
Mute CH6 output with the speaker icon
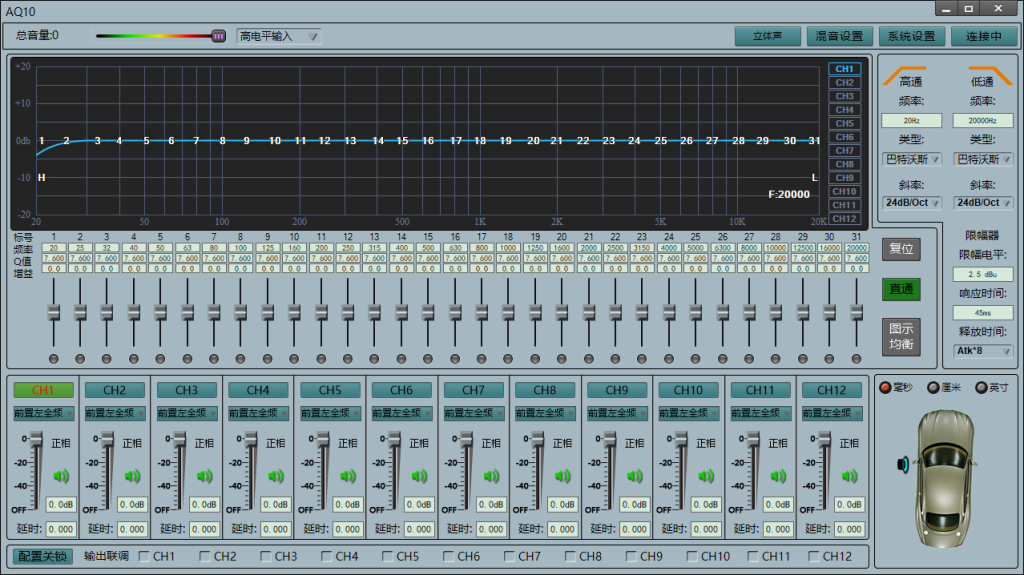pyautogui.click(x=419, y=476)
